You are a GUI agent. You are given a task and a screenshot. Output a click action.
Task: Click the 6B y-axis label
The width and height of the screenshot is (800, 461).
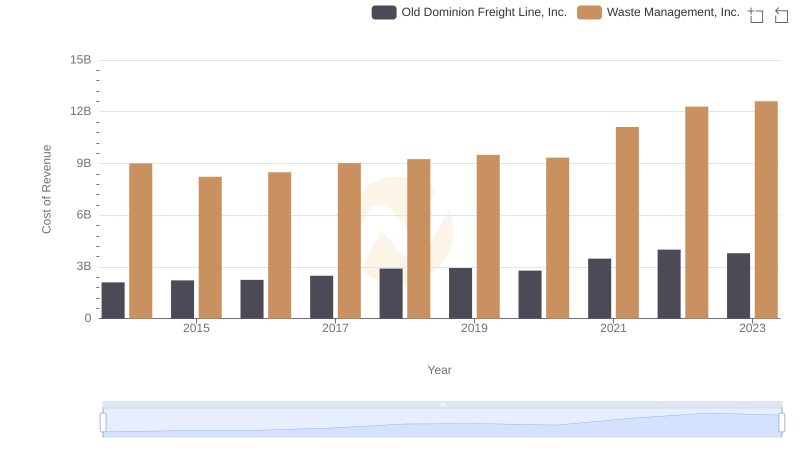[84, 215]
